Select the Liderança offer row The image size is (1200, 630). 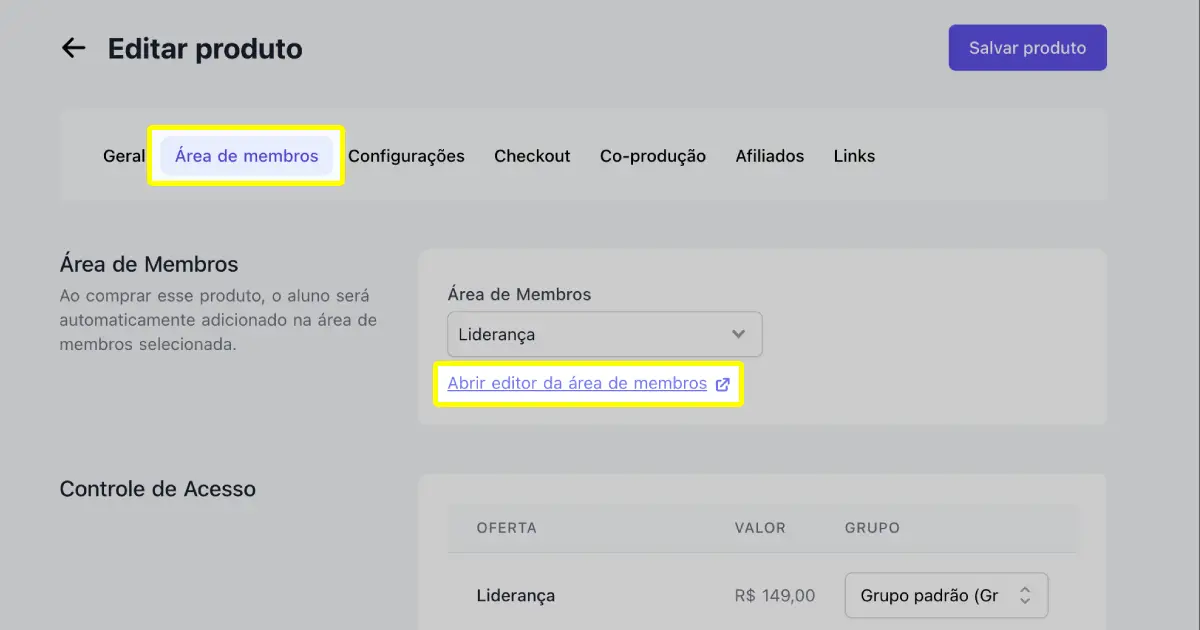coord(516,595)
